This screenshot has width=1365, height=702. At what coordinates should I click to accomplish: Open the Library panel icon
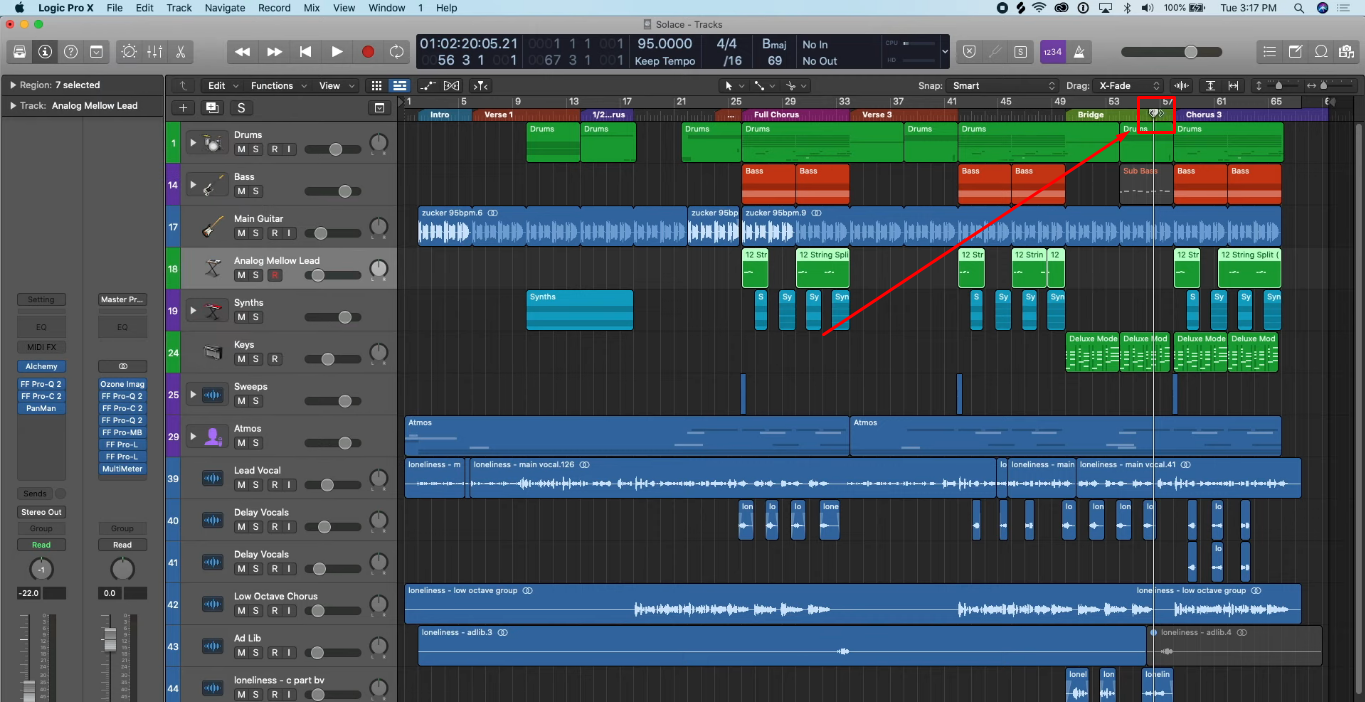[19, 52]
